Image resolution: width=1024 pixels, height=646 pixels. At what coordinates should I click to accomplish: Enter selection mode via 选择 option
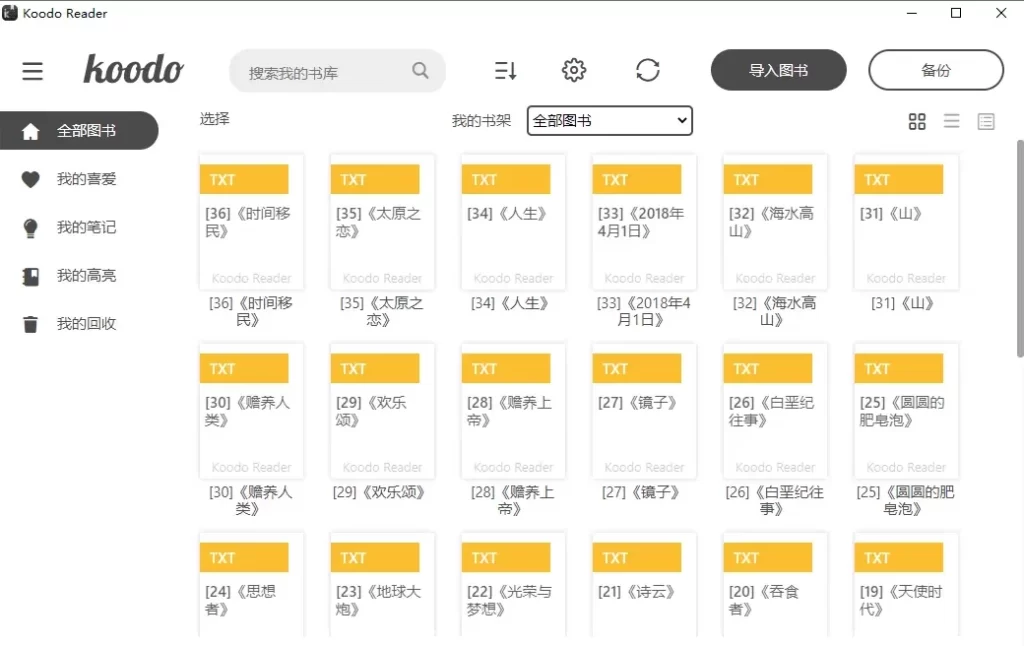click(213, 119)
